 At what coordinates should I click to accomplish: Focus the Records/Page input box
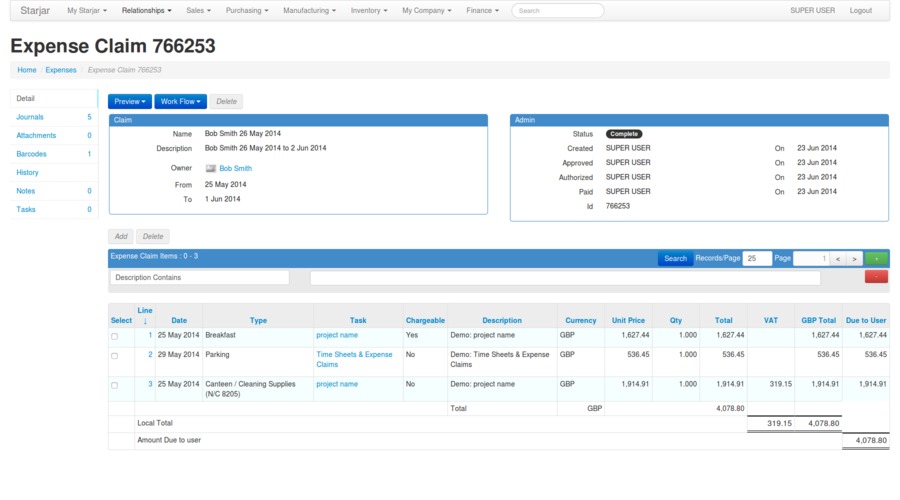(757, 258)
